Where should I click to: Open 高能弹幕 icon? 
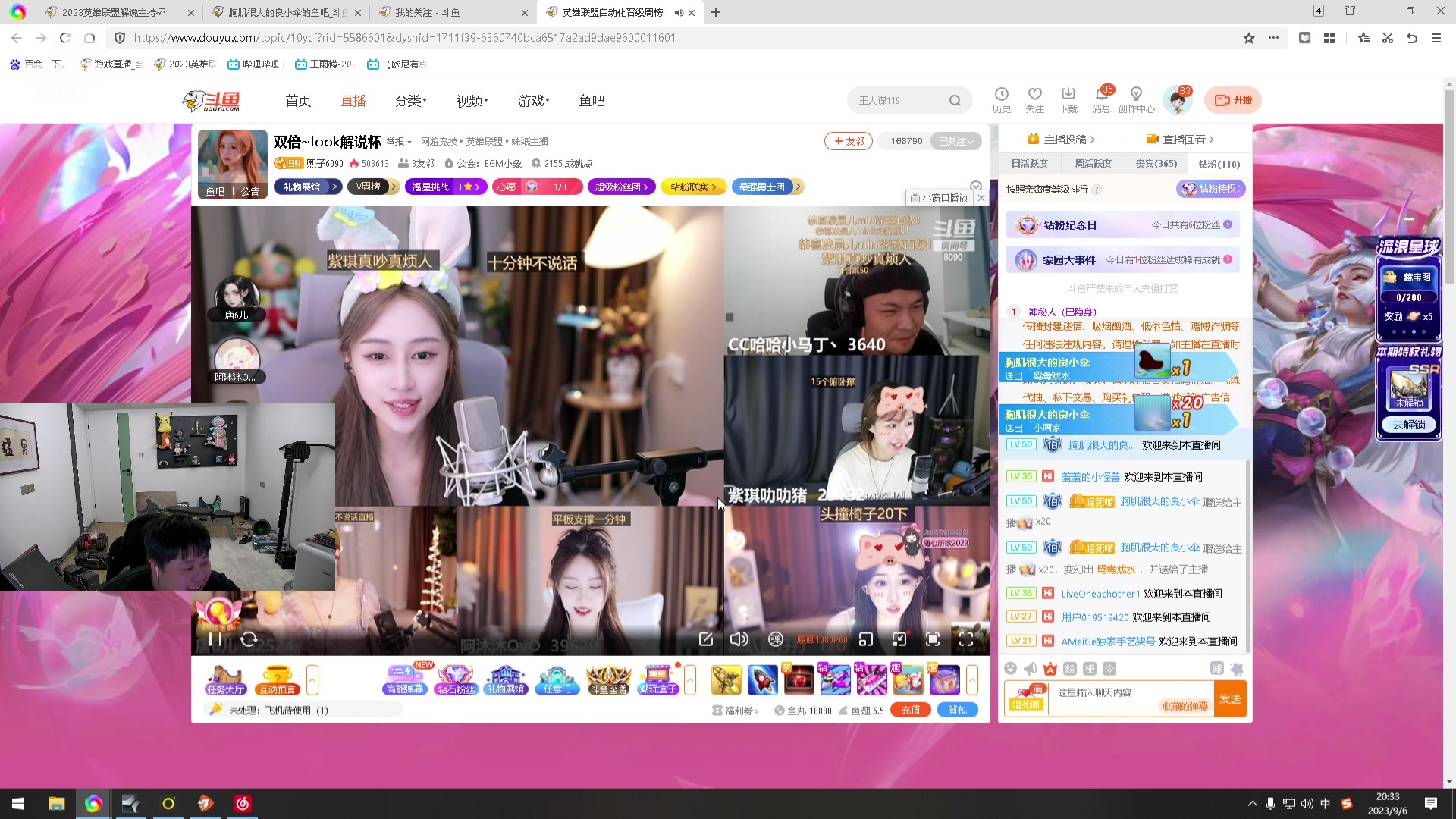(406, 679)
